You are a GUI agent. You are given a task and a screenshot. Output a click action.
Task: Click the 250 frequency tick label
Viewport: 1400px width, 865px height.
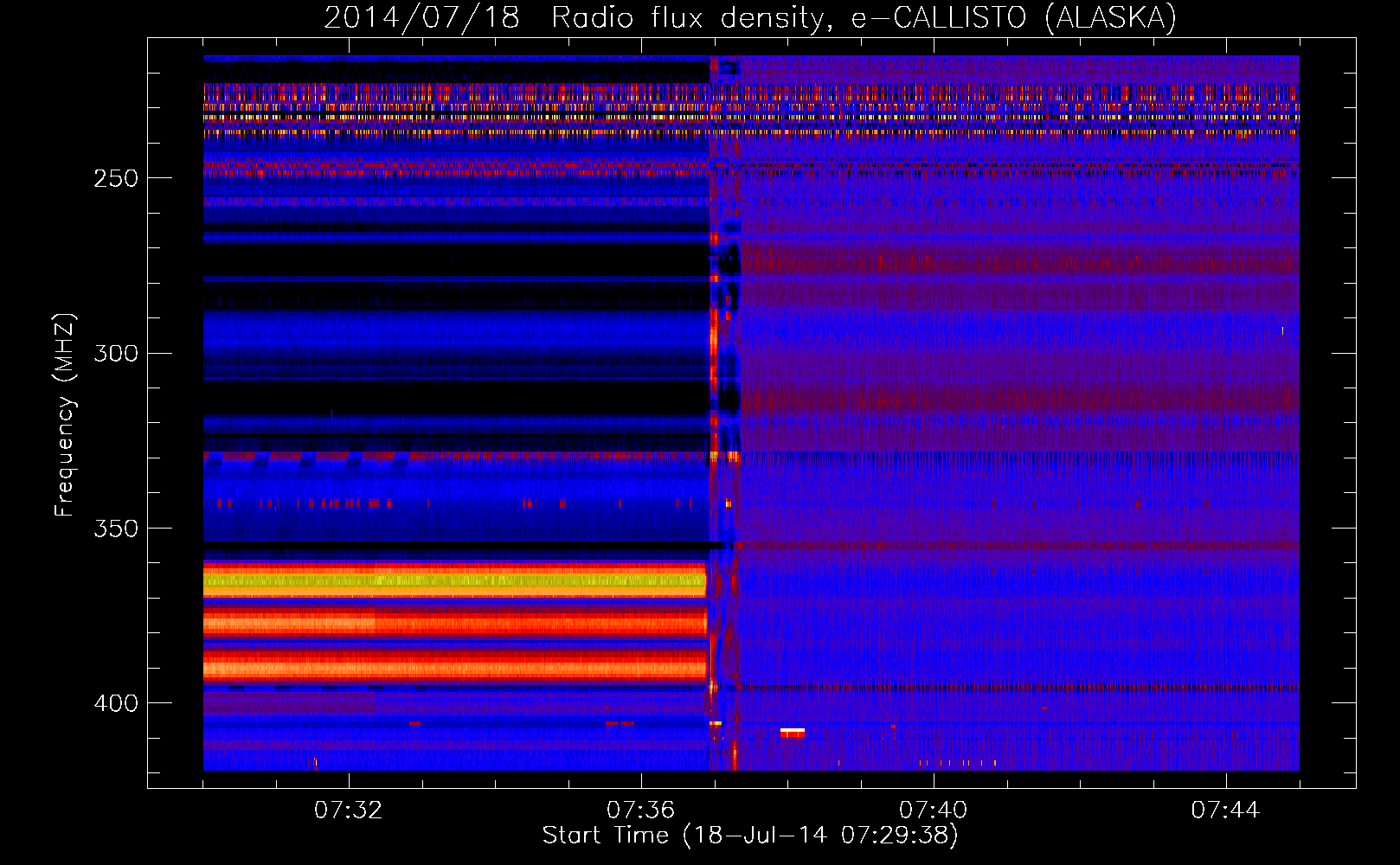click(x=116, y=178)
